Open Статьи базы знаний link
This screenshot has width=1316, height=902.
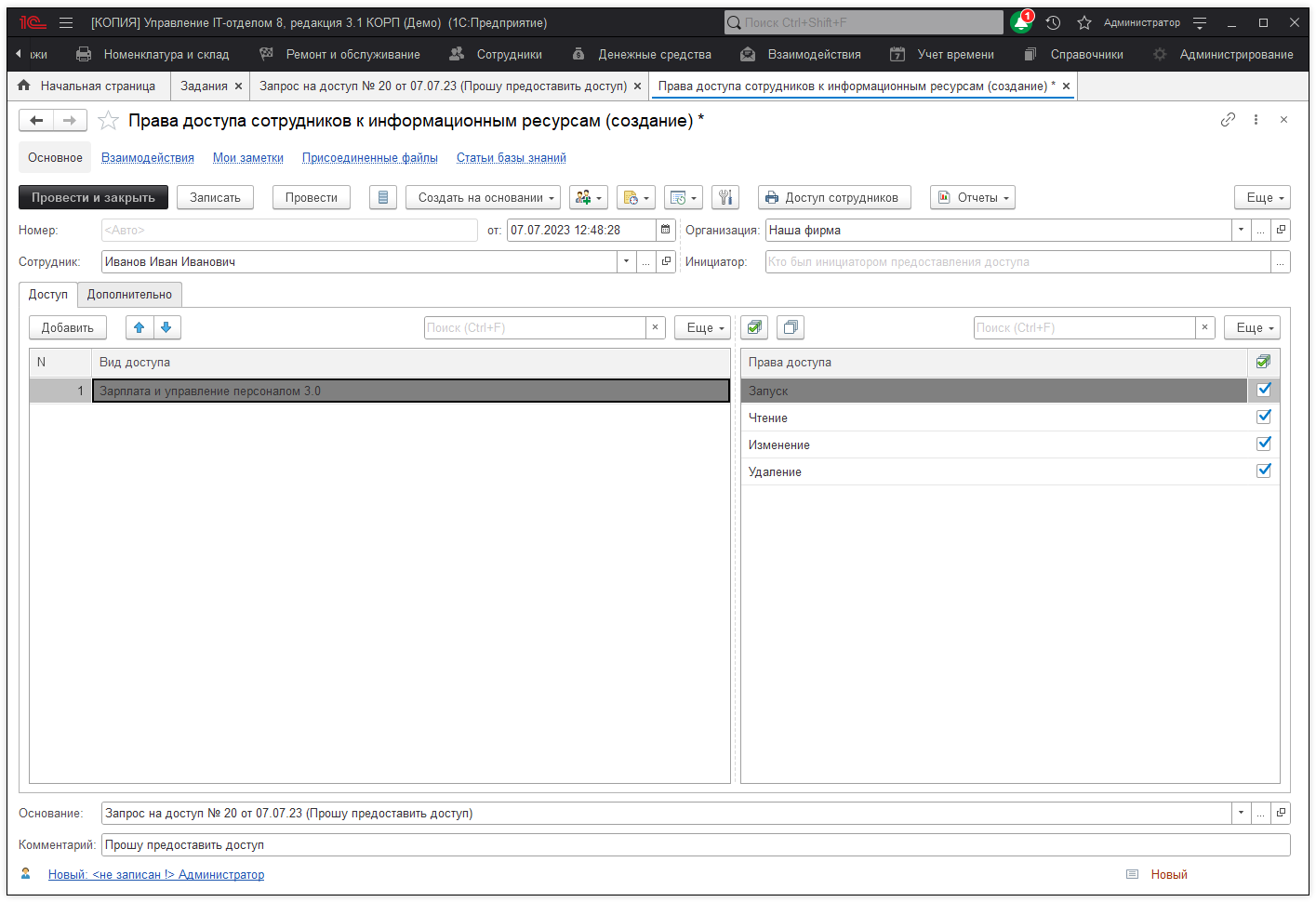pos(512,157)
